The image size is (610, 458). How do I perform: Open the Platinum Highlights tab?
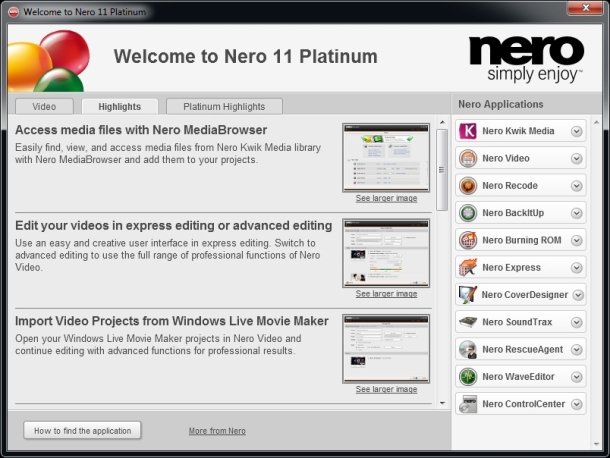click(x=224, y=107)
